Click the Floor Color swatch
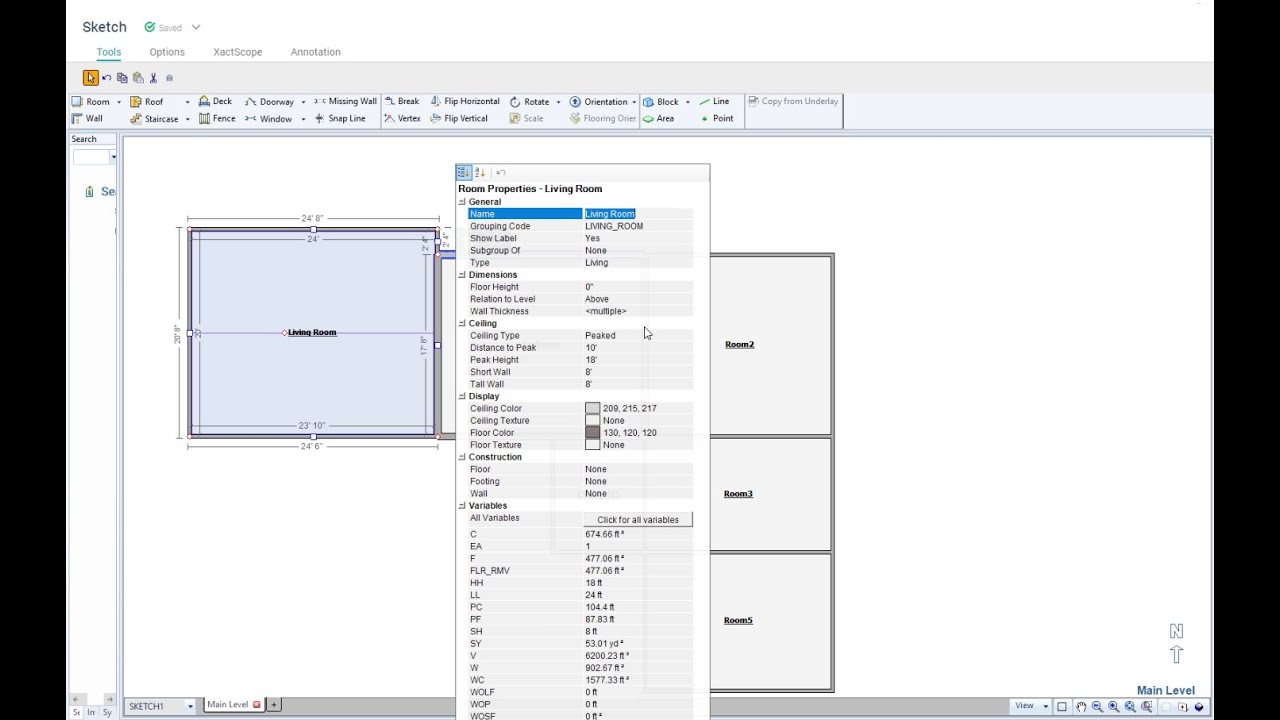 (593, 433)
